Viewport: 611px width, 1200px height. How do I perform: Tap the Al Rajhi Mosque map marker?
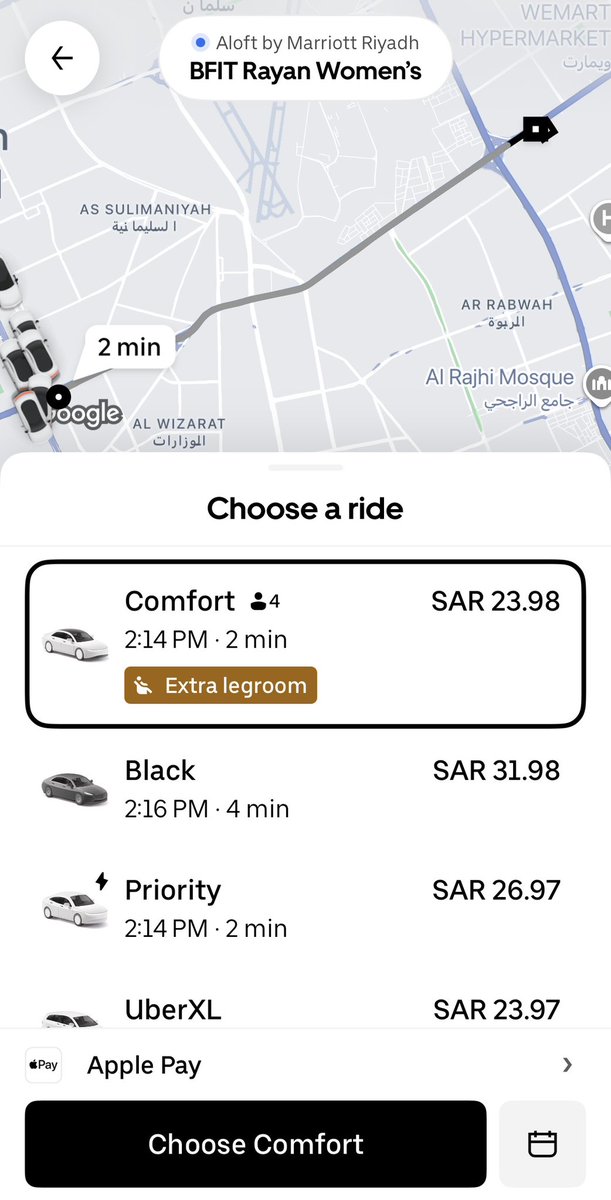pyautogui.click(x=600, y=383)
